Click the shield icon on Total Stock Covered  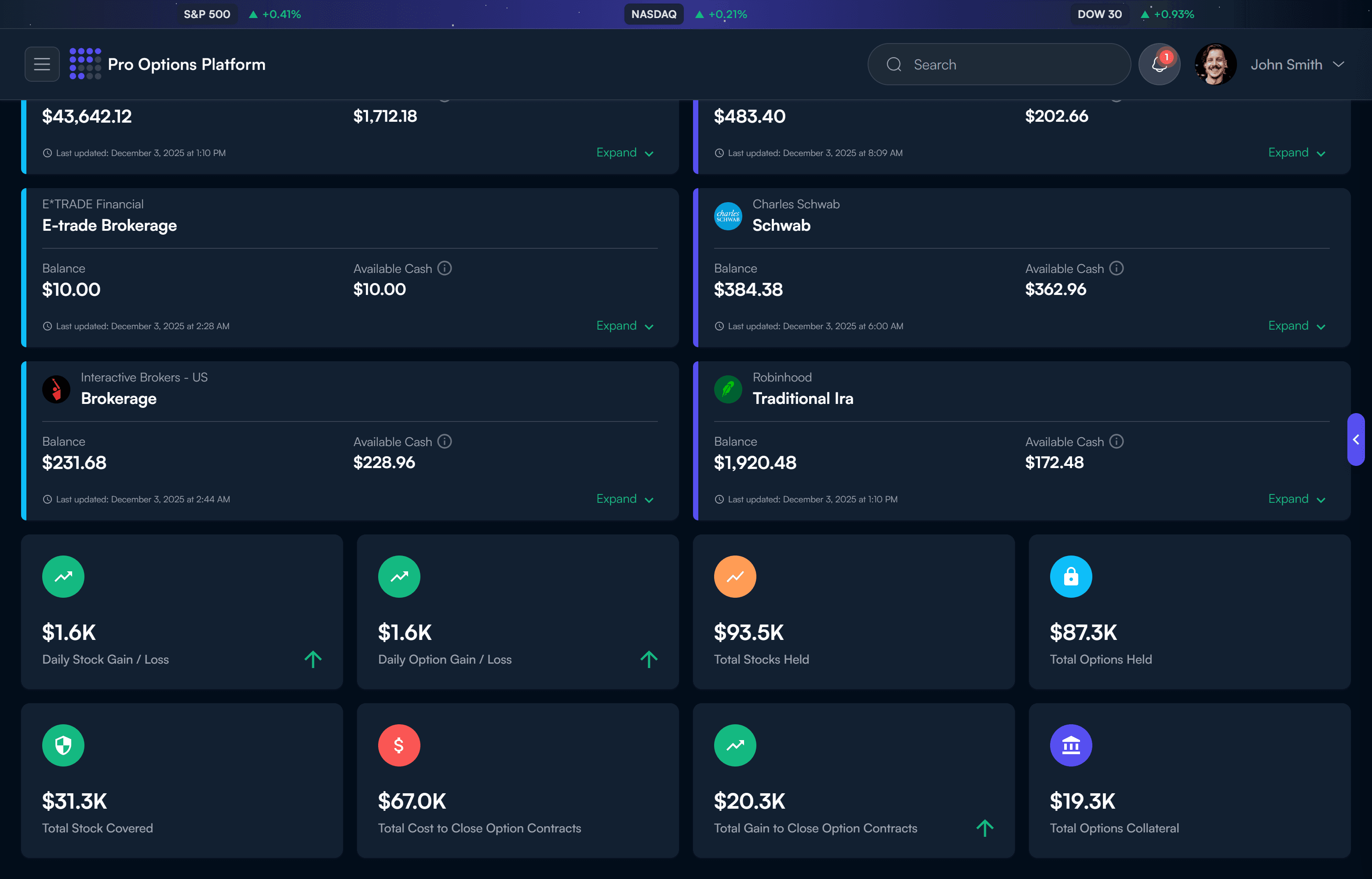tap(63, 745)
